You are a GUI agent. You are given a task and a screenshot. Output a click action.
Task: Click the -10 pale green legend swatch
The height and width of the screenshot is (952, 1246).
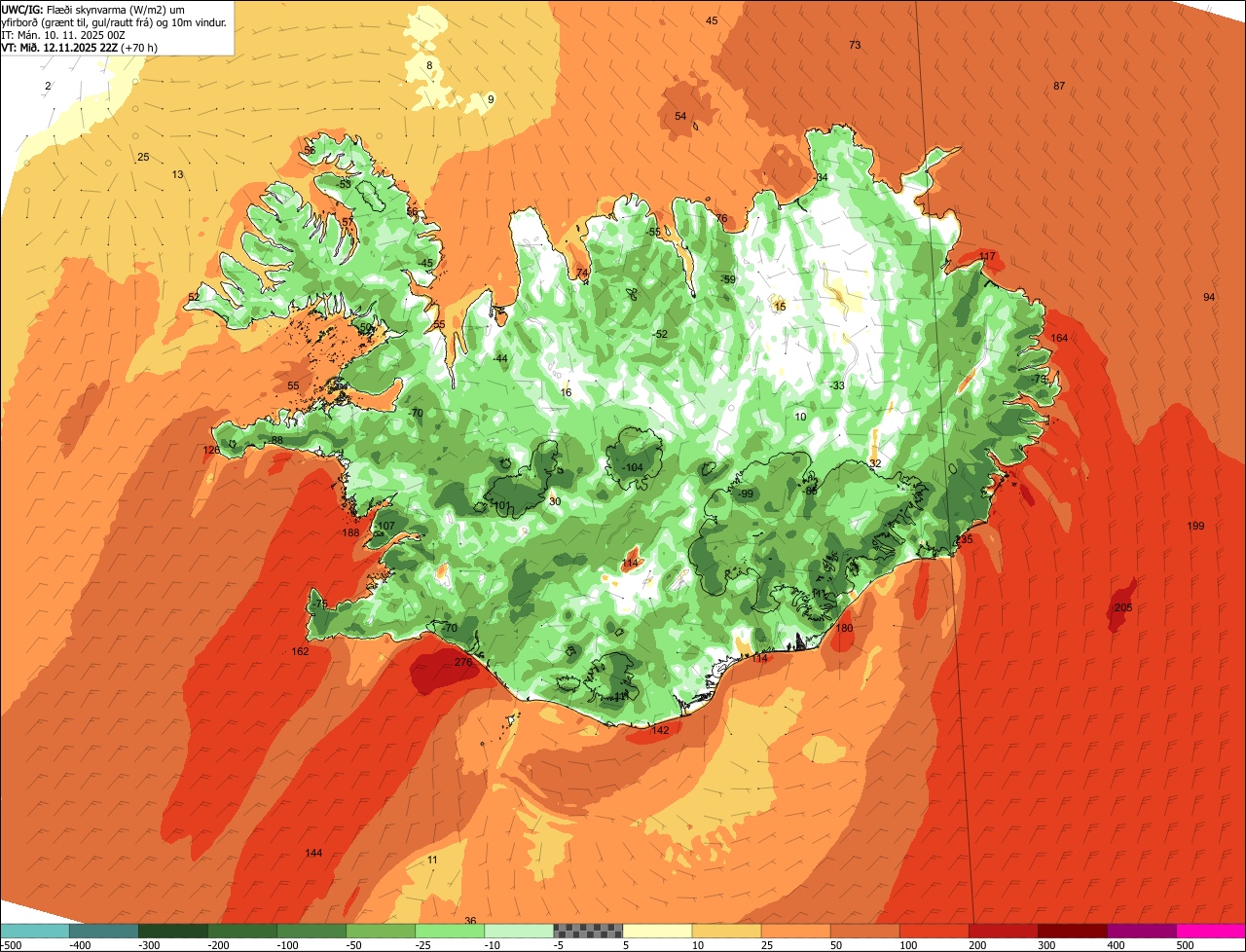click(x=519, y=931)
